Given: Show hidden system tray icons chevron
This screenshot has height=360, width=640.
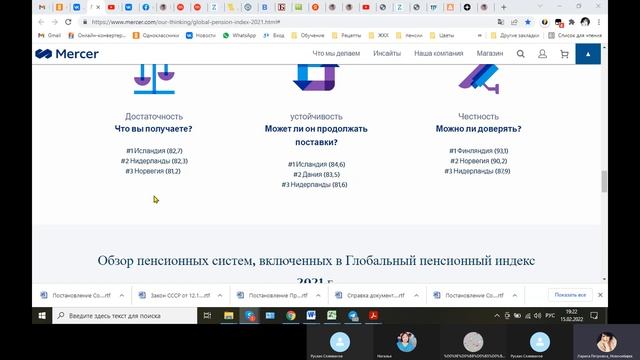Looking at the screenshot, I should (497, 316).
